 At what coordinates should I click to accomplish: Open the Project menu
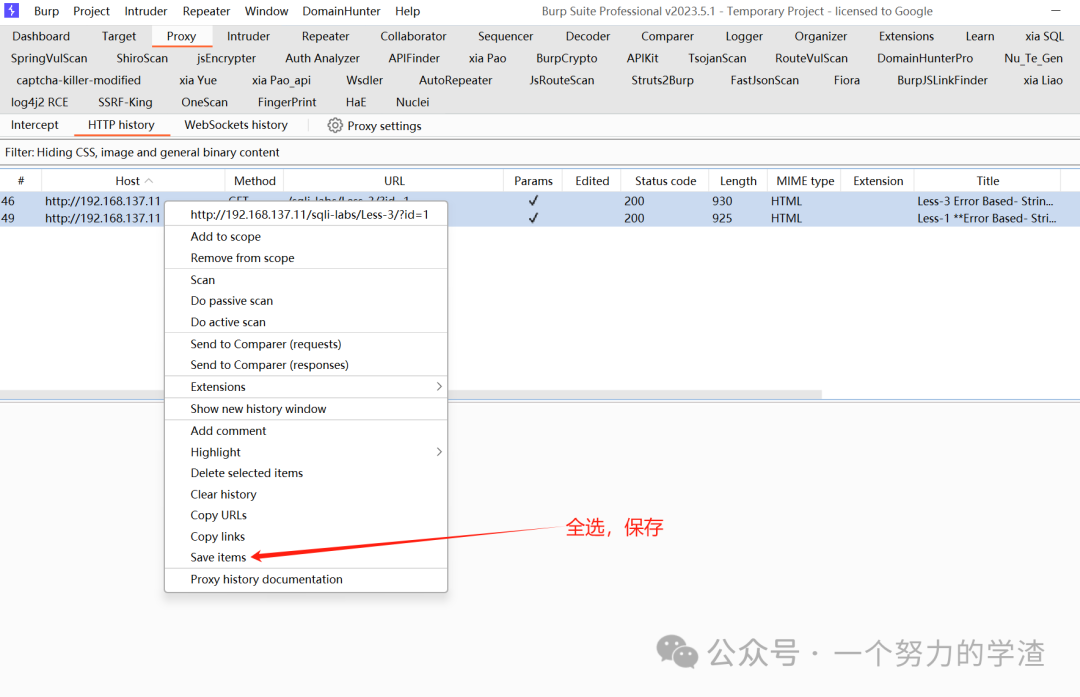(92, 11)
